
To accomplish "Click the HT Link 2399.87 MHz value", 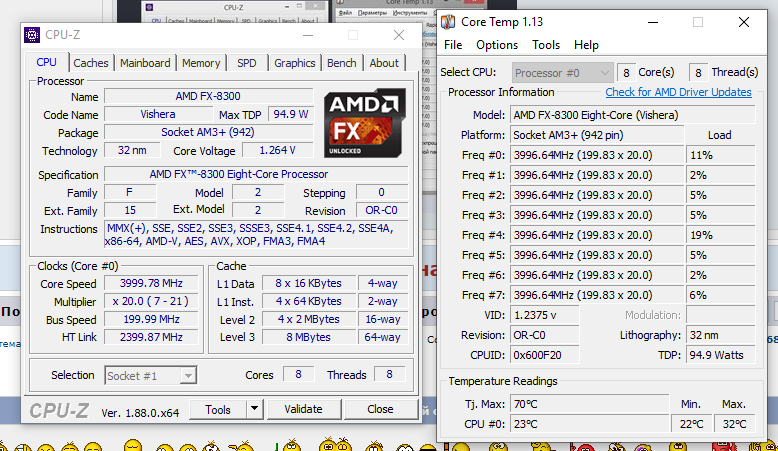I will pyautogui.click(x=151, y=337).
